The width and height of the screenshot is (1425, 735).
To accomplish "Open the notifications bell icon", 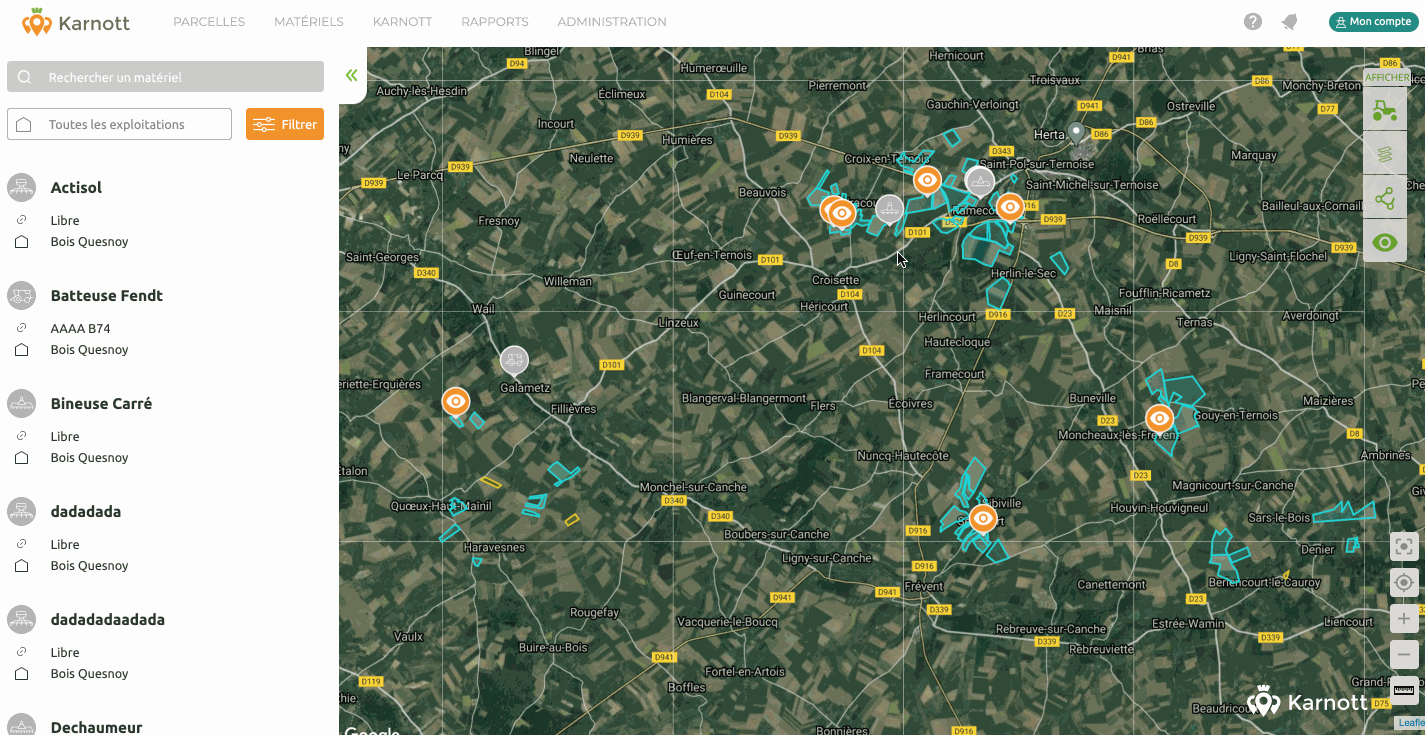I will click(1290, 22).
